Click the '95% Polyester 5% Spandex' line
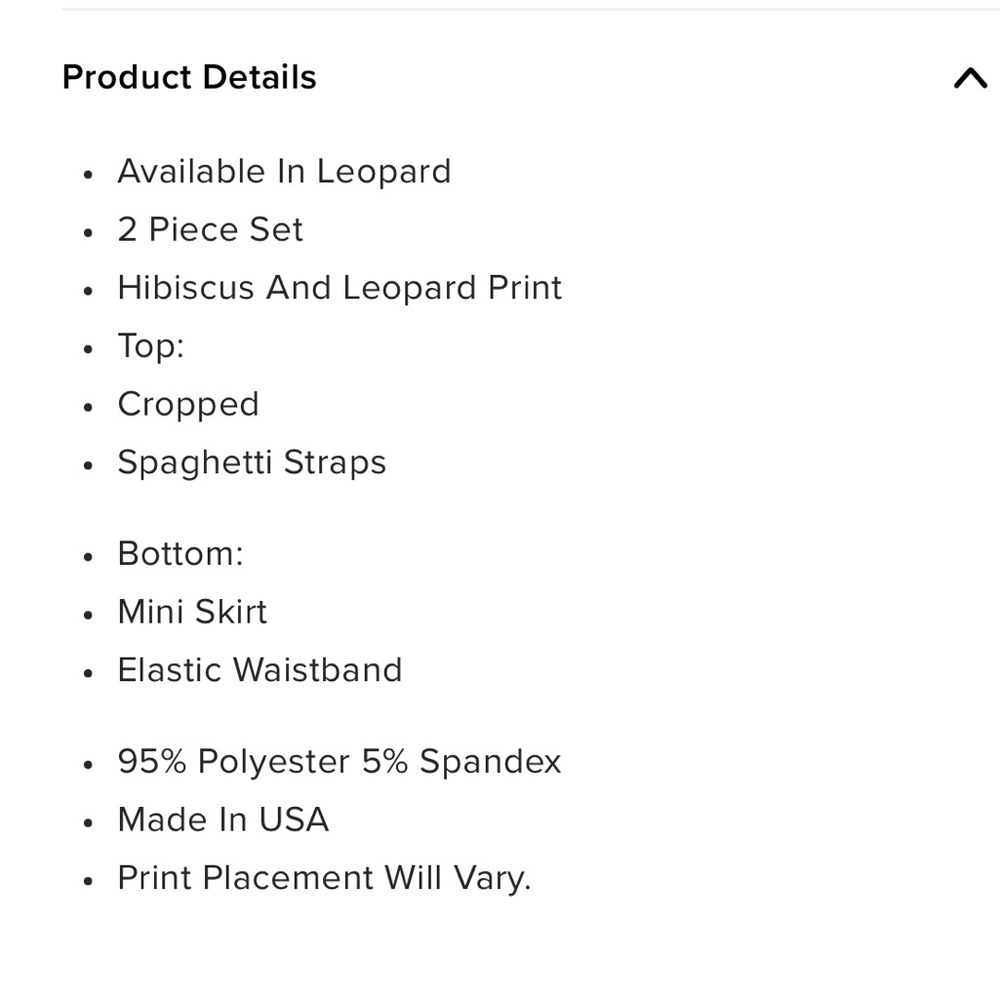This screenshot has height=1000, width=1000. point(339,762)
